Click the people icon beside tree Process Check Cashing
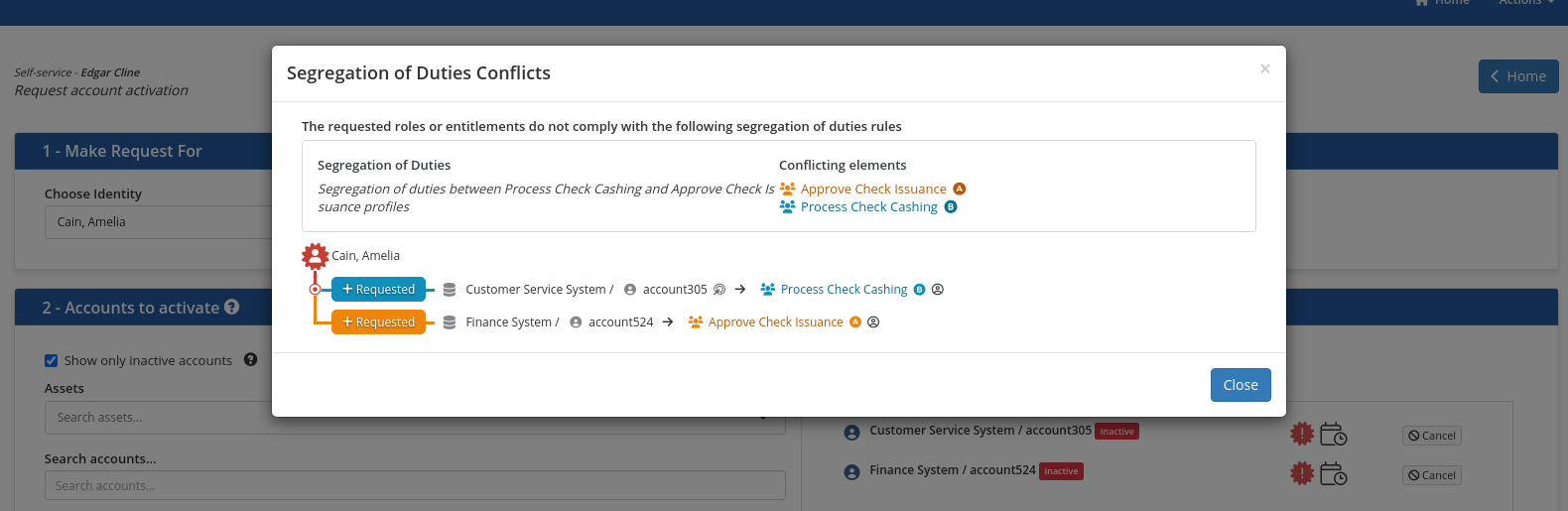The height and width of the screenshot is (511, 1568). tap(768, 289)
